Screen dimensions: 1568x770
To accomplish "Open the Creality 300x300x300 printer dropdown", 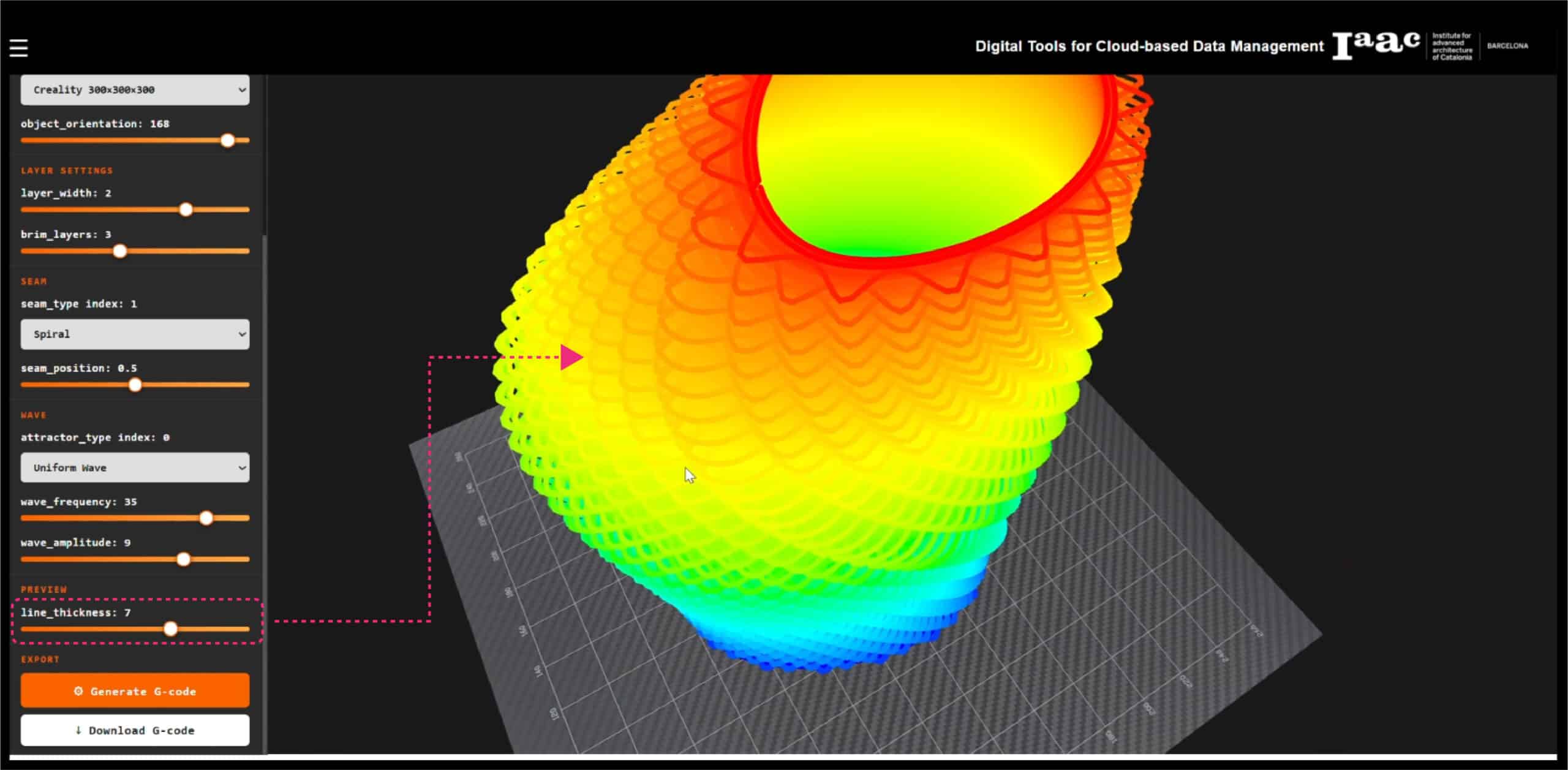I will [135, 90].
